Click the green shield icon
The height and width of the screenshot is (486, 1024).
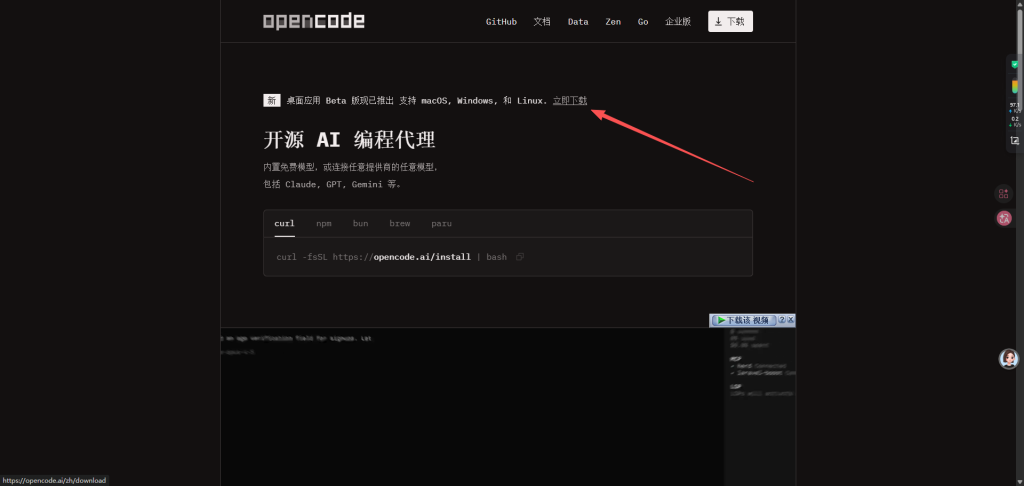tap(1015, 65)
